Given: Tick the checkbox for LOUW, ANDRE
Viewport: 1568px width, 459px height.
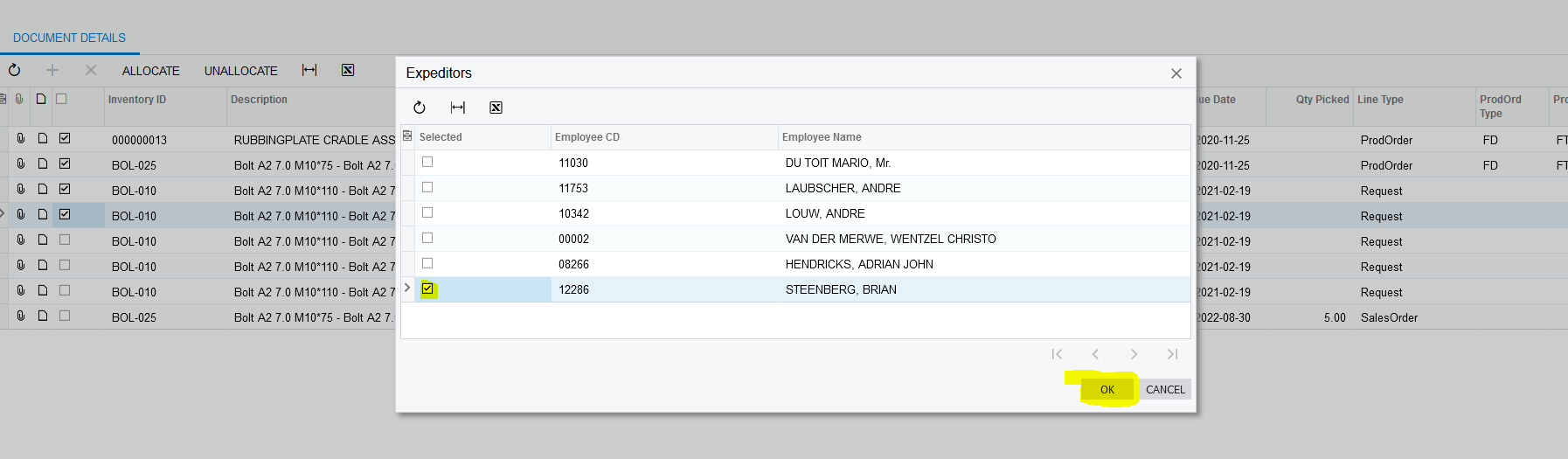Looking at the screenshot, I should (x=427, y=212).
